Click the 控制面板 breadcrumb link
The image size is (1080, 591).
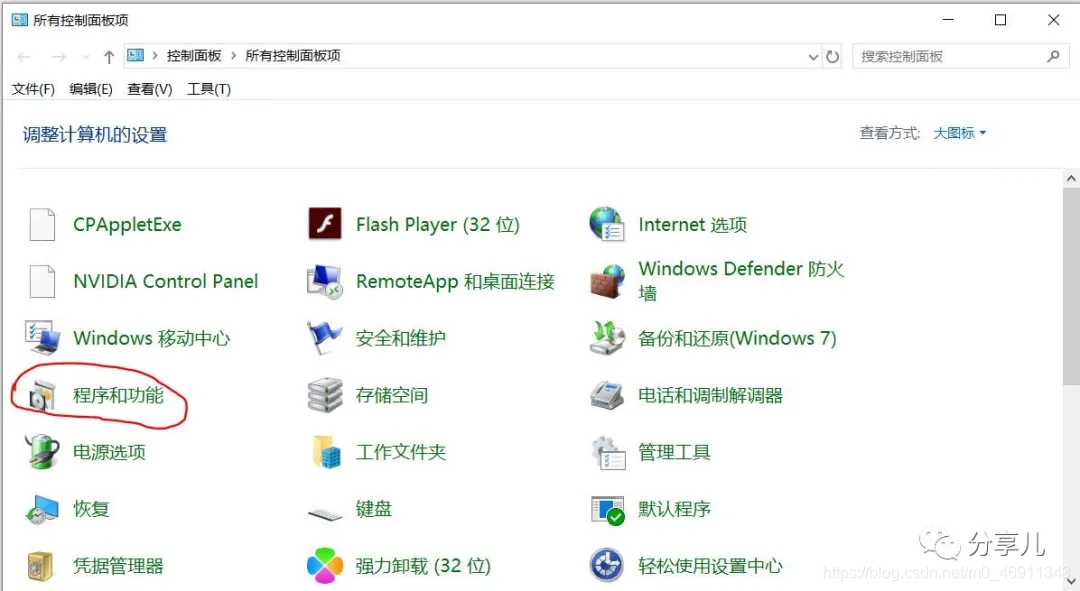[x=194, y=56]
